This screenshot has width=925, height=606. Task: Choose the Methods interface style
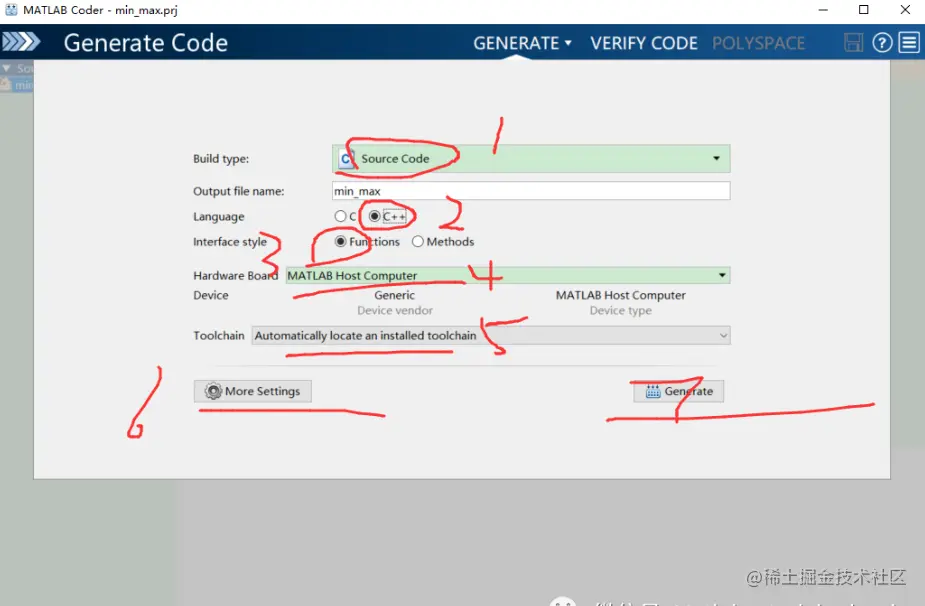pos(418,241)
